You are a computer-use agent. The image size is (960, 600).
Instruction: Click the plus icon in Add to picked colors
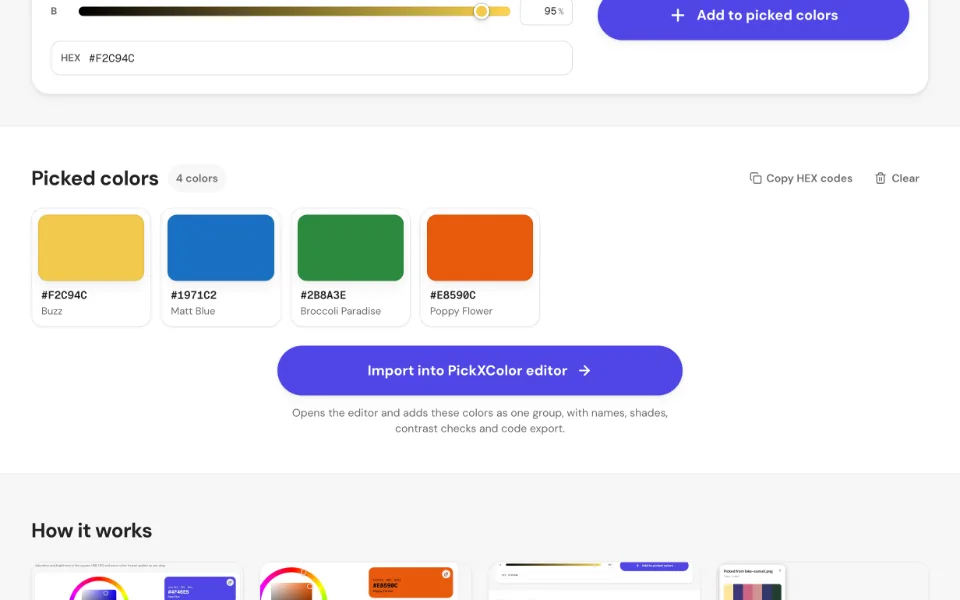677,15
